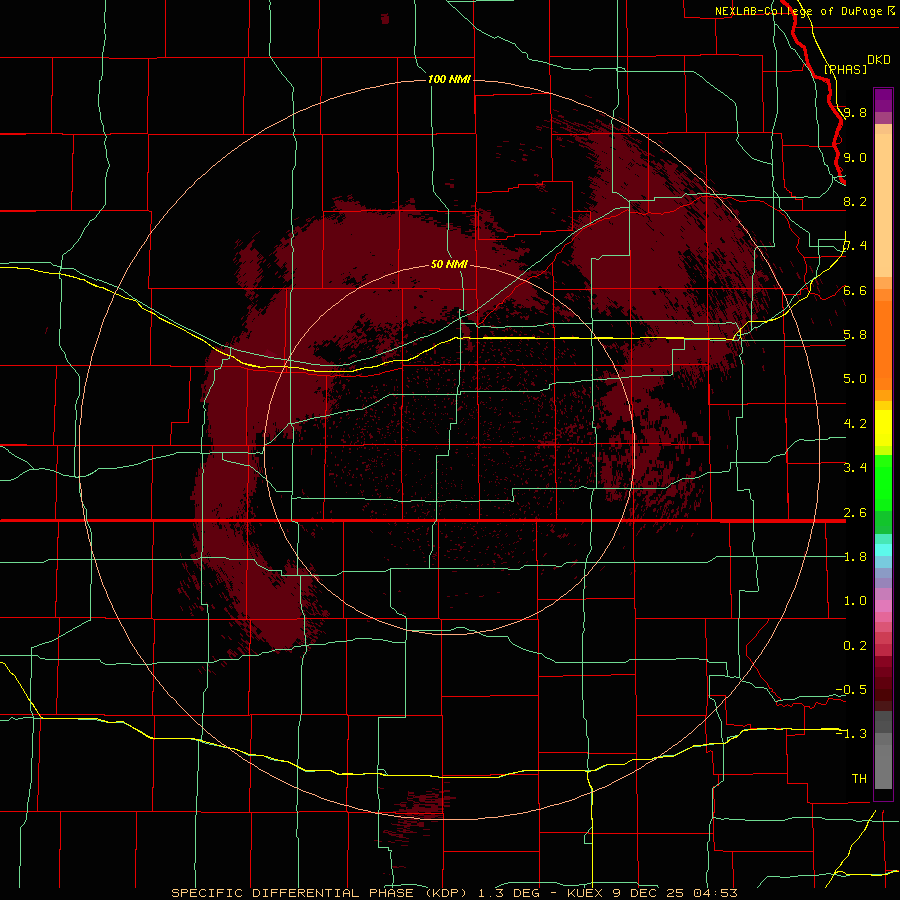The height and width of the screenshot is (900, 900).
Task: Click the 8.2 value on the scale
Action: (855, 201)
